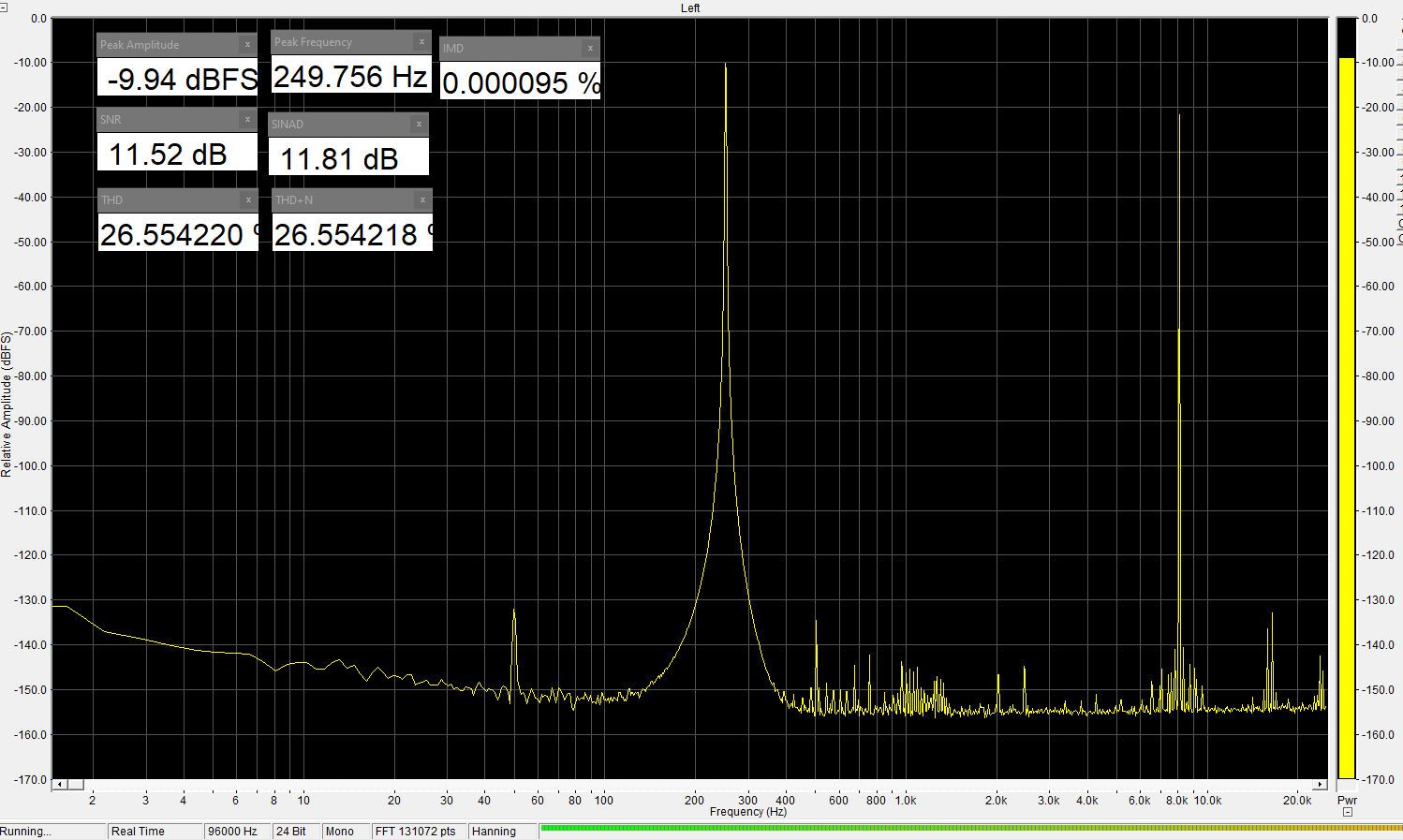Click the spectral peak near 8 kHz
The height and width of the screenshot is (840, 1403).
tap(1179, 115)
